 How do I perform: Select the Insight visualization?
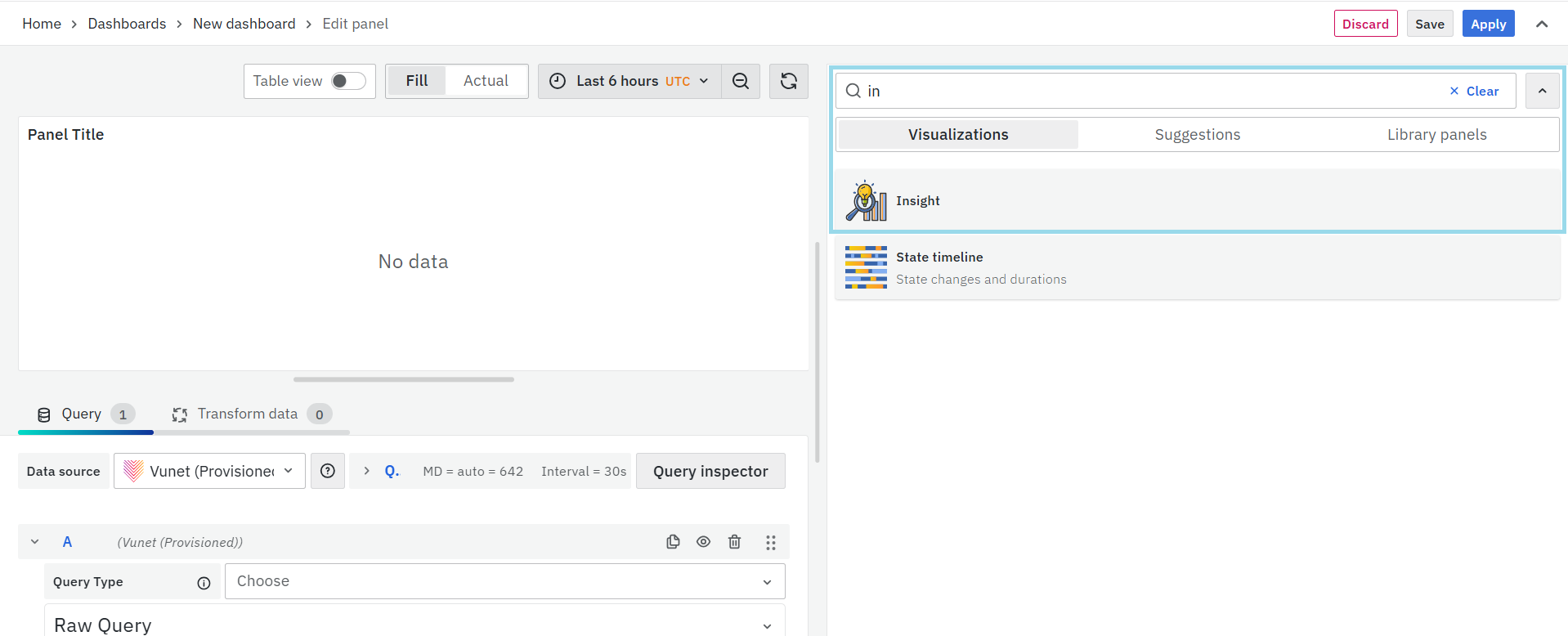click(917, 201)
